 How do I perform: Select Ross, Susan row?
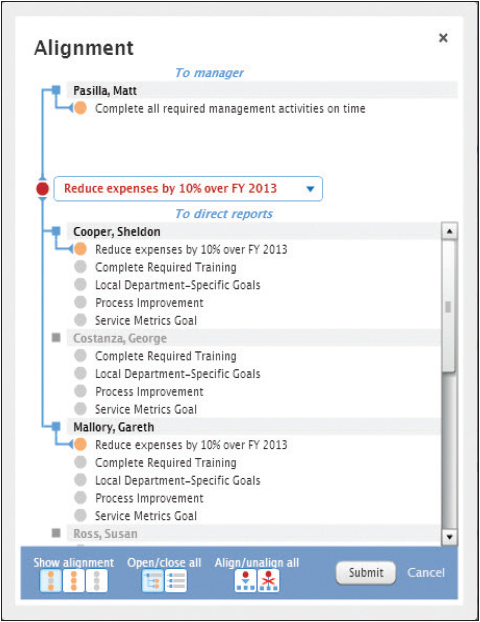[x=254, y=533]
